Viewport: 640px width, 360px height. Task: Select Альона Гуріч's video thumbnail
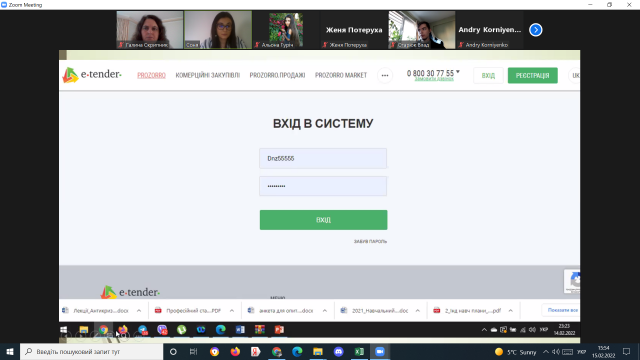pos(286,30)
